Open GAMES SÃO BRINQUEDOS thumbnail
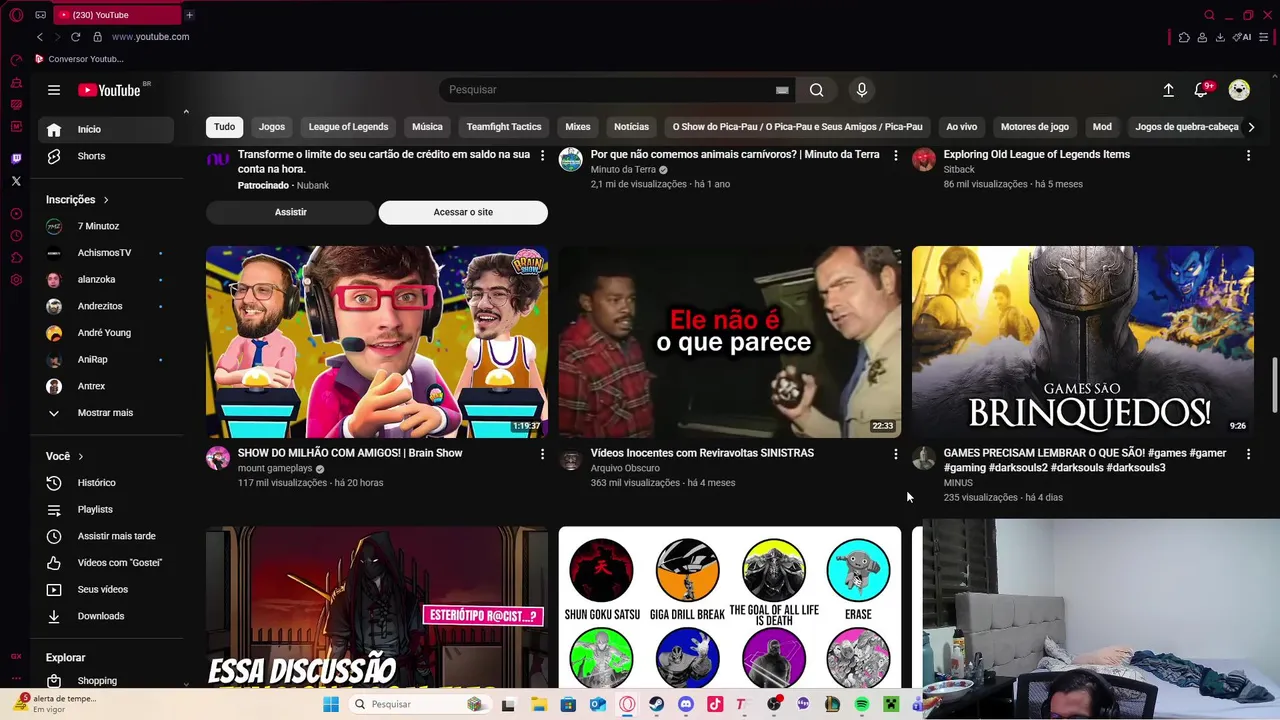 point(1083,342)
